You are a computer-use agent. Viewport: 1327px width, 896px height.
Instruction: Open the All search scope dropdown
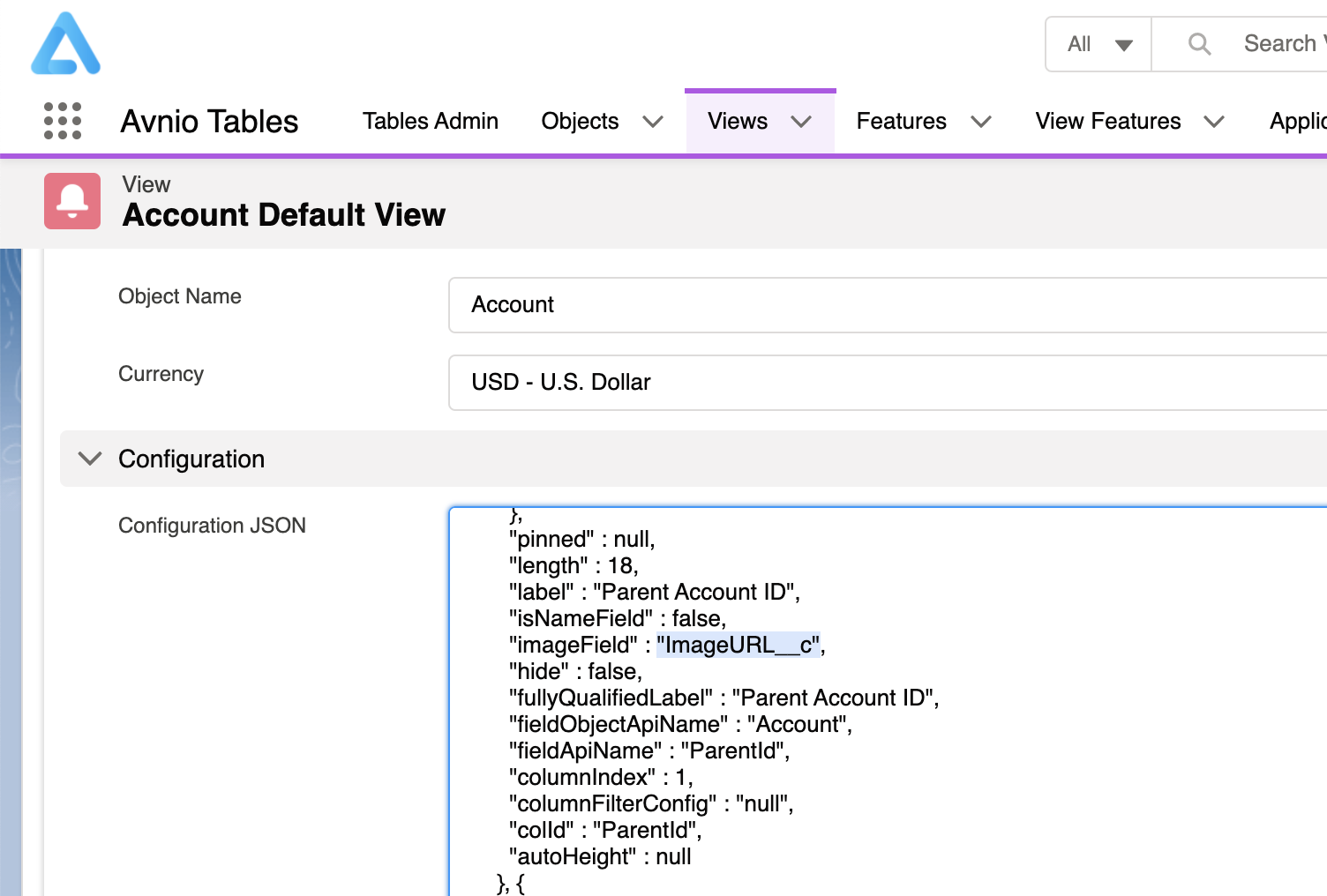click(x=1098, y=44)
